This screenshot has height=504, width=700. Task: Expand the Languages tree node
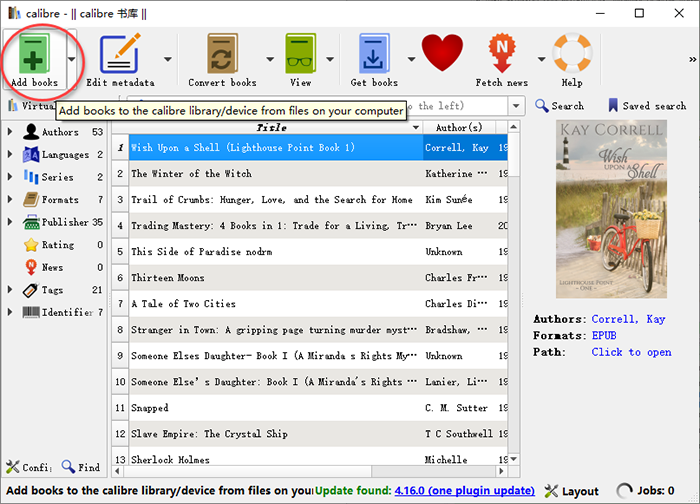coord(10,154)
